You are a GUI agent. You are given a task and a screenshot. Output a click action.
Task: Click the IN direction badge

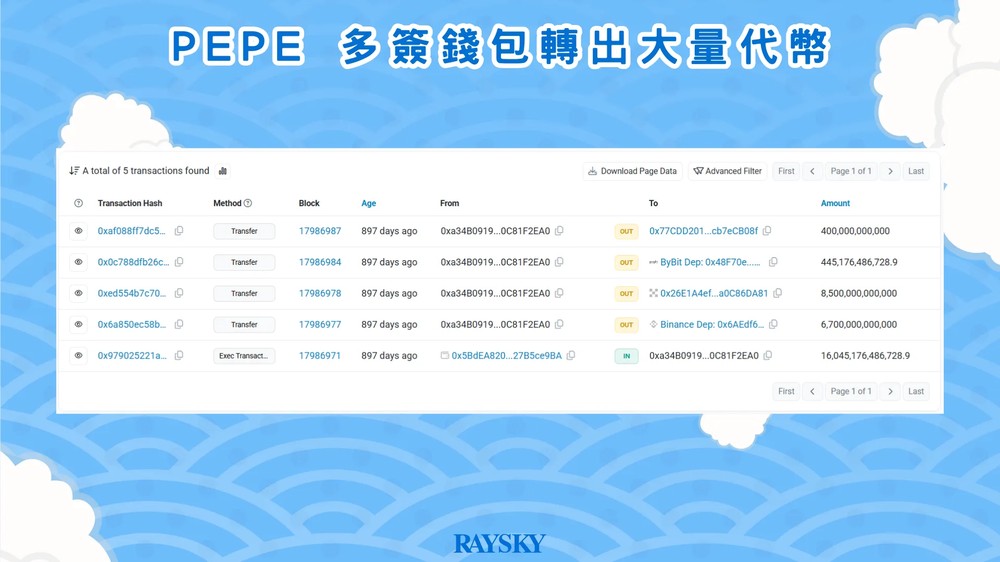pos(626,356)
